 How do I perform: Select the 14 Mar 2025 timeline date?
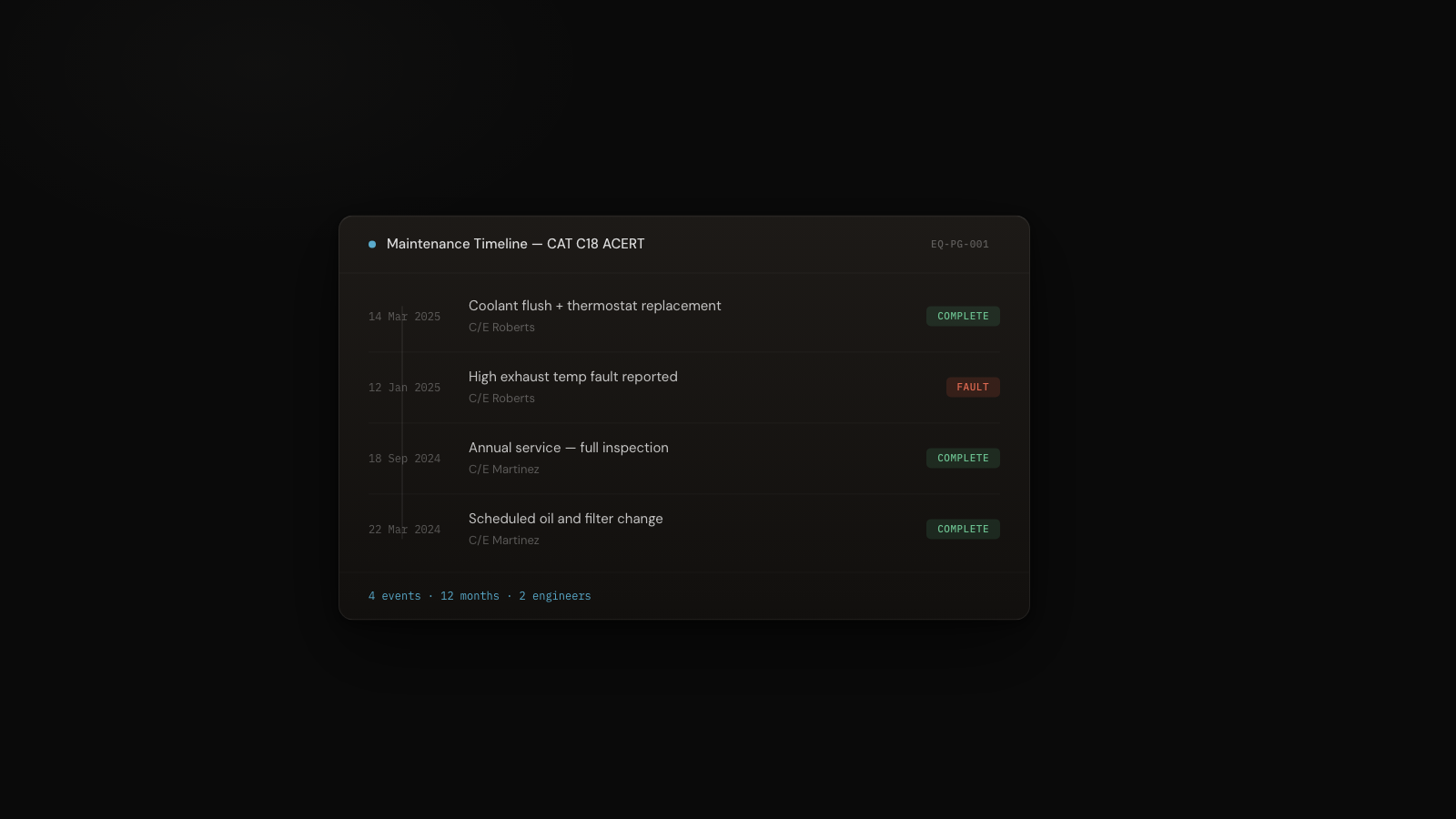(x=404, y=317)
